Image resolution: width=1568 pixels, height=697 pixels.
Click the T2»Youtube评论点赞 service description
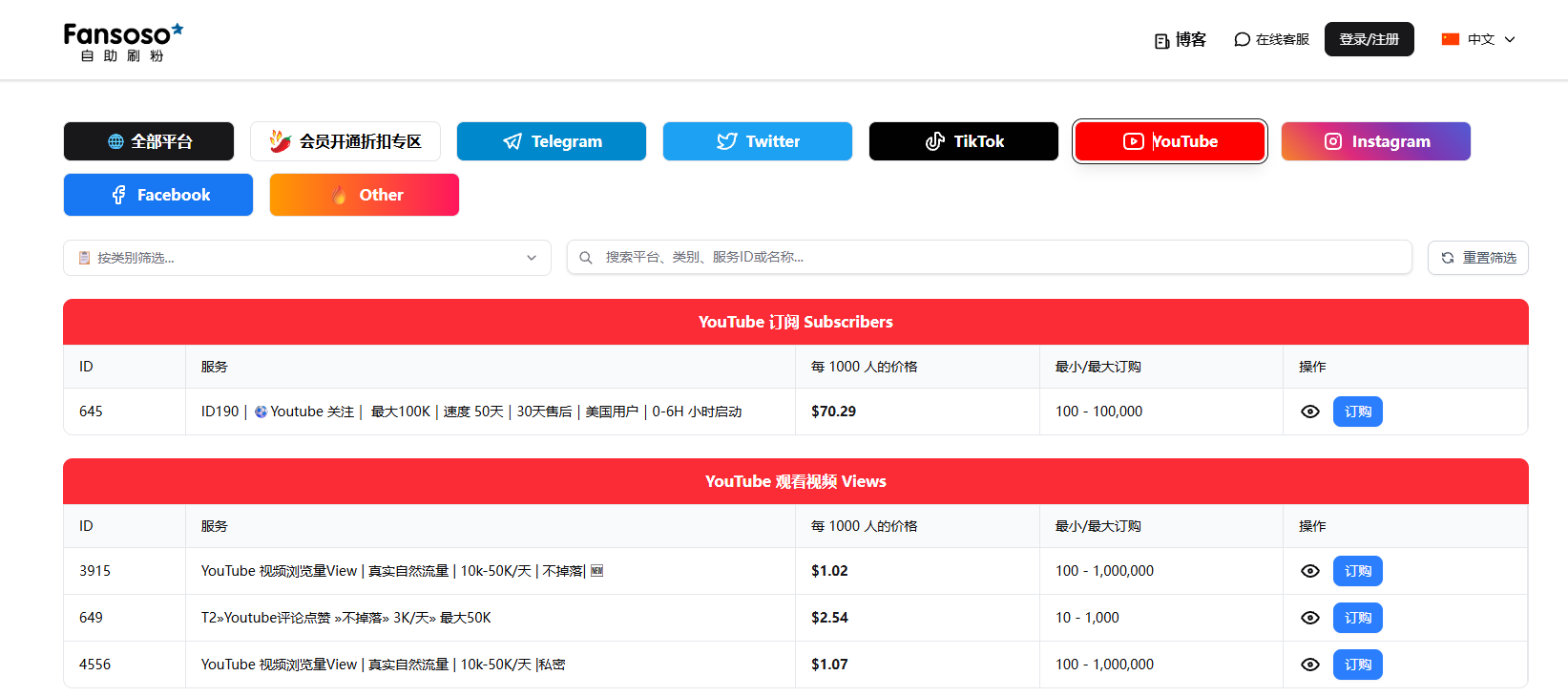click(345, 618)
